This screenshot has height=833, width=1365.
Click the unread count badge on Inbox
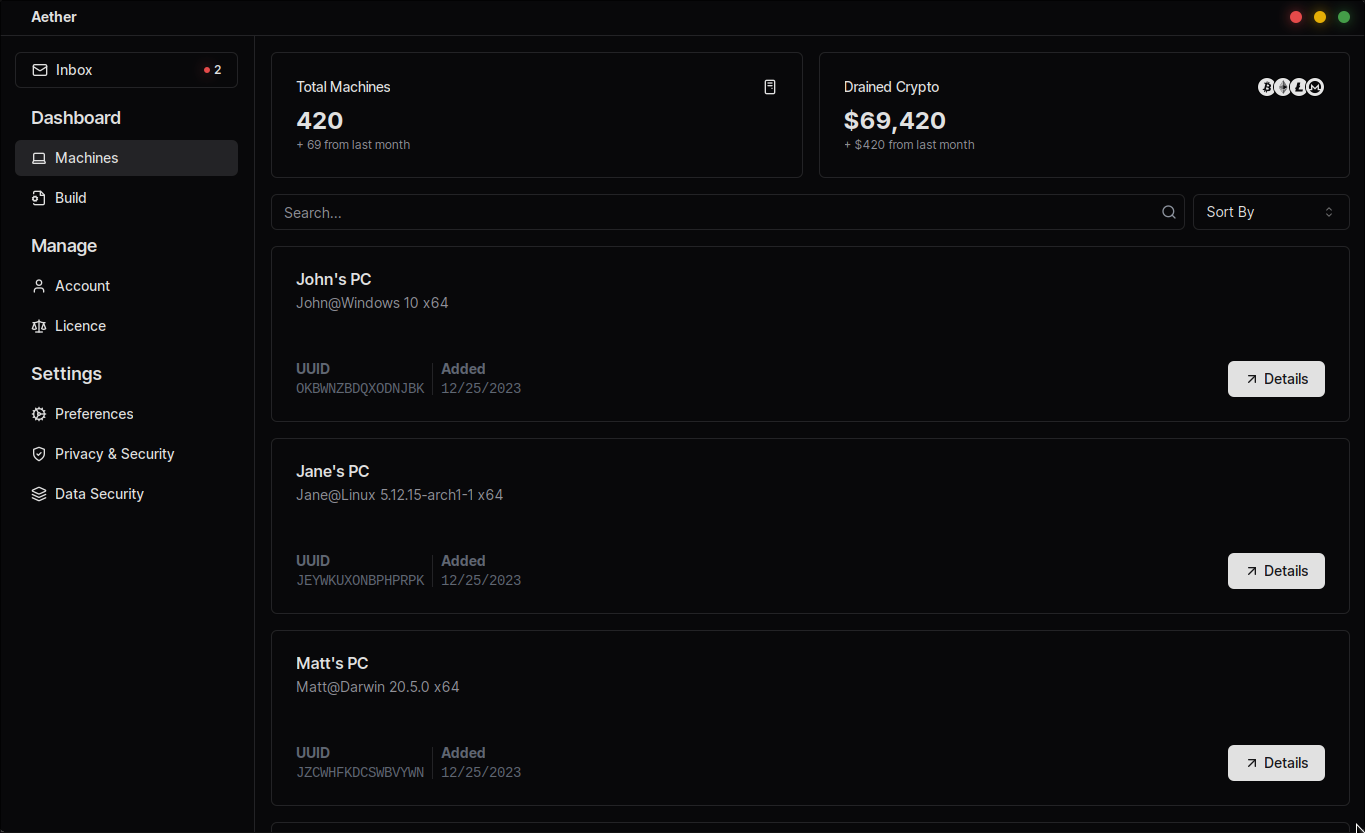pos(212,69)
